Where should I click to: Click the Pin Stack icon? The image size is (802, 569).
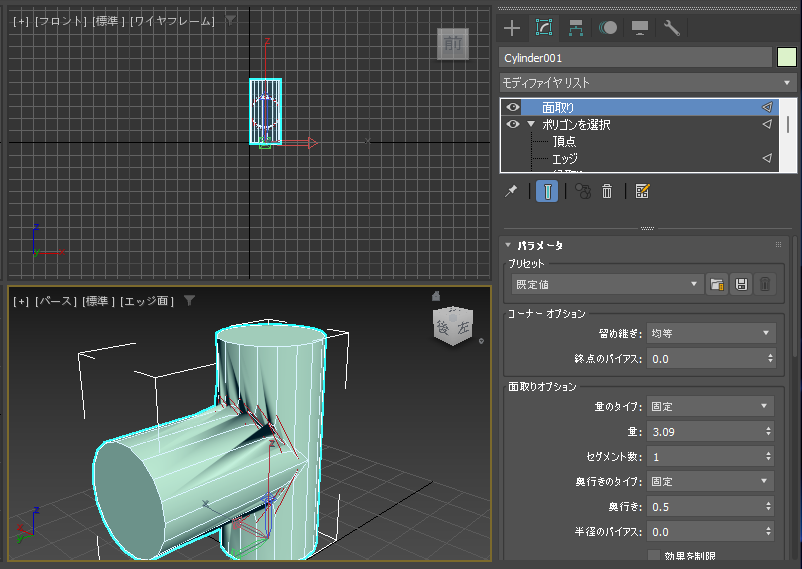[x=511, y=191]
